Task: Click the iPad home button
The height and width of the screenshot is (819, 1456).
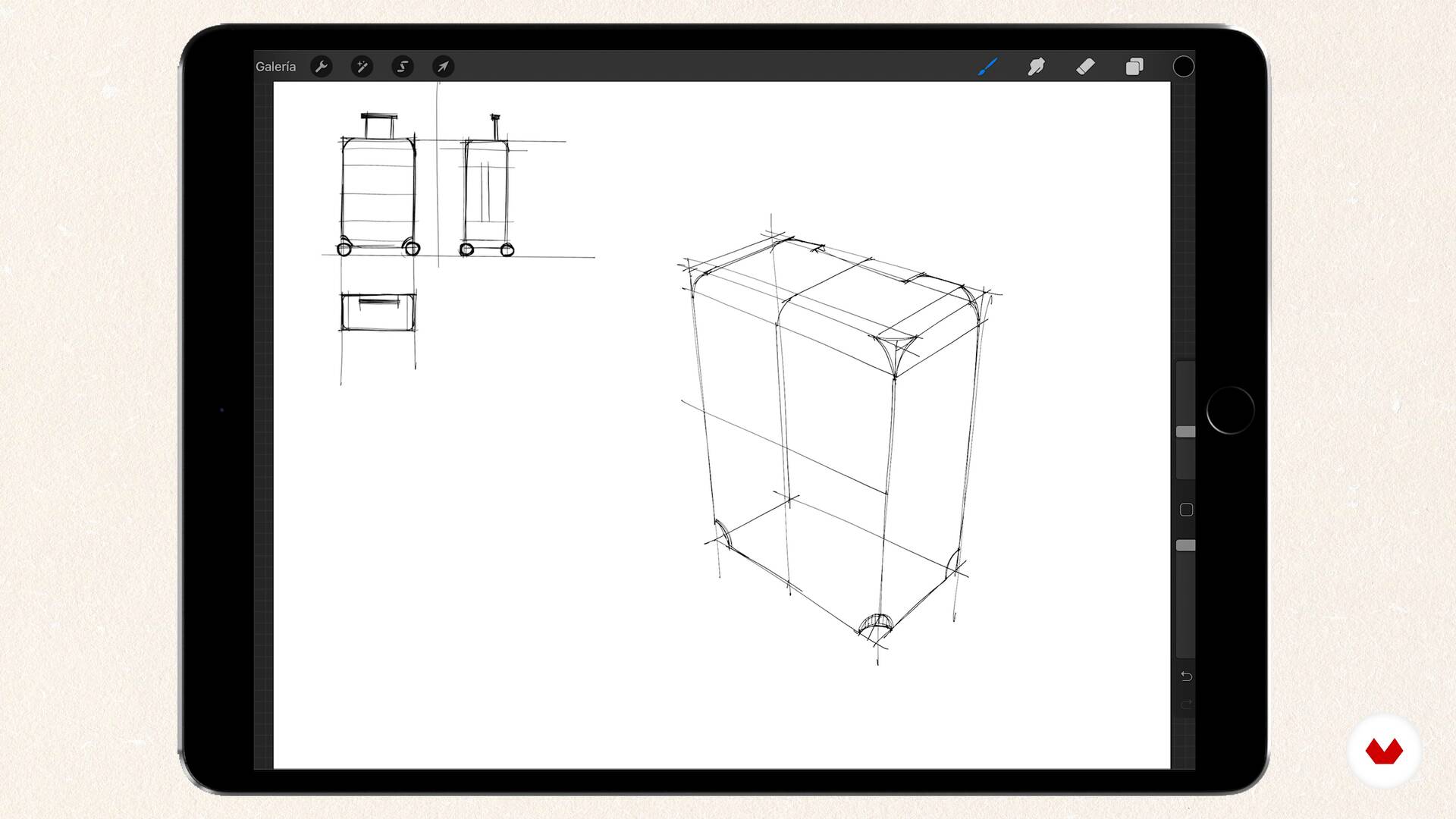Action: pyautogui.click(x=1230, y=410)
